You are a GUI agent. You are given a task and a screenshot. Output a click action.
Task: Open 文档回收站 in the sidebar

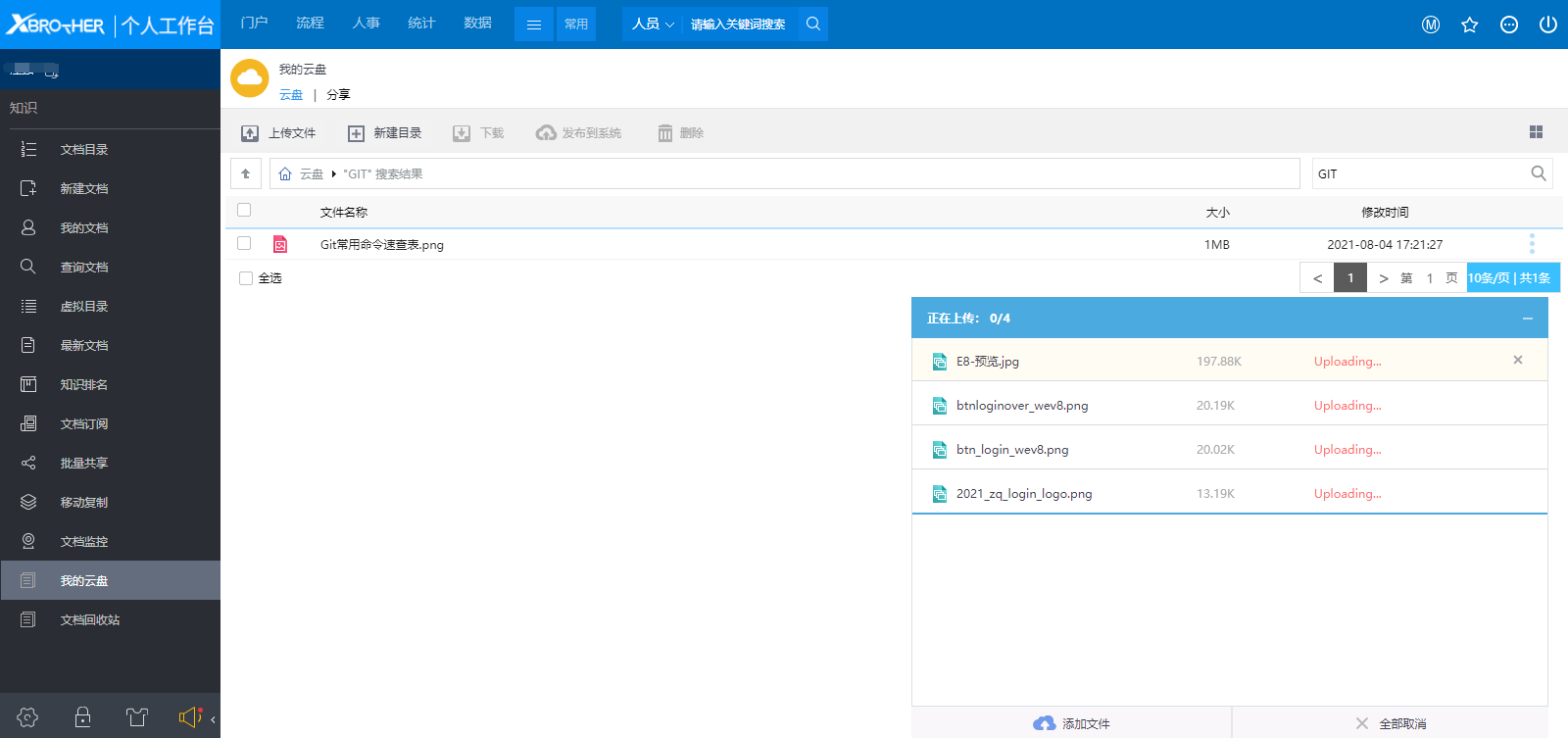click(x=89, y=619)
